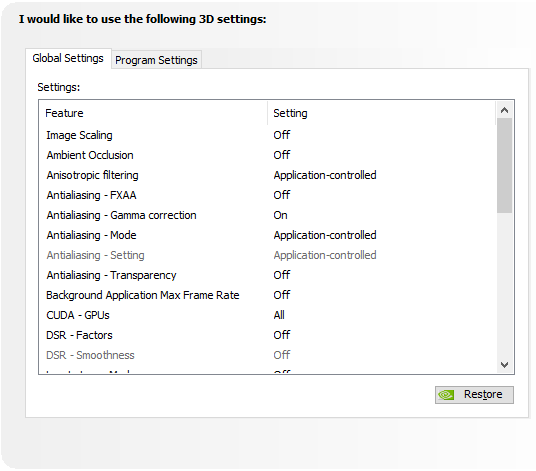Viewport: 536px width, 471px height.
Task: Open the Anisotropic filtering setting value
Action: pos(325,175)
